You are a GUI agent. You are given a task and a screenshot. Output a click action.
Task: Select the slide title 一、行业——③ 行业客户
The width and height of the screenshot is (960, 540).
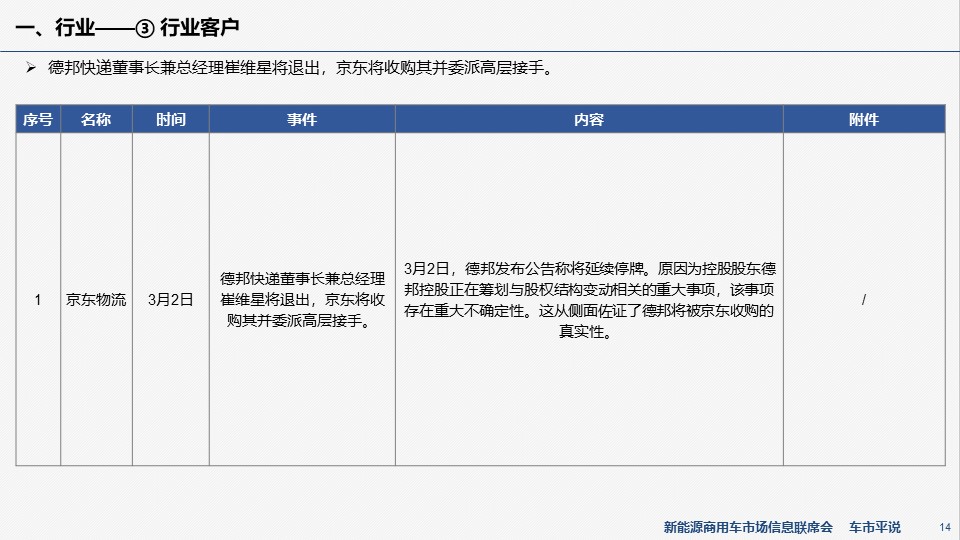[x=127, y=27]
